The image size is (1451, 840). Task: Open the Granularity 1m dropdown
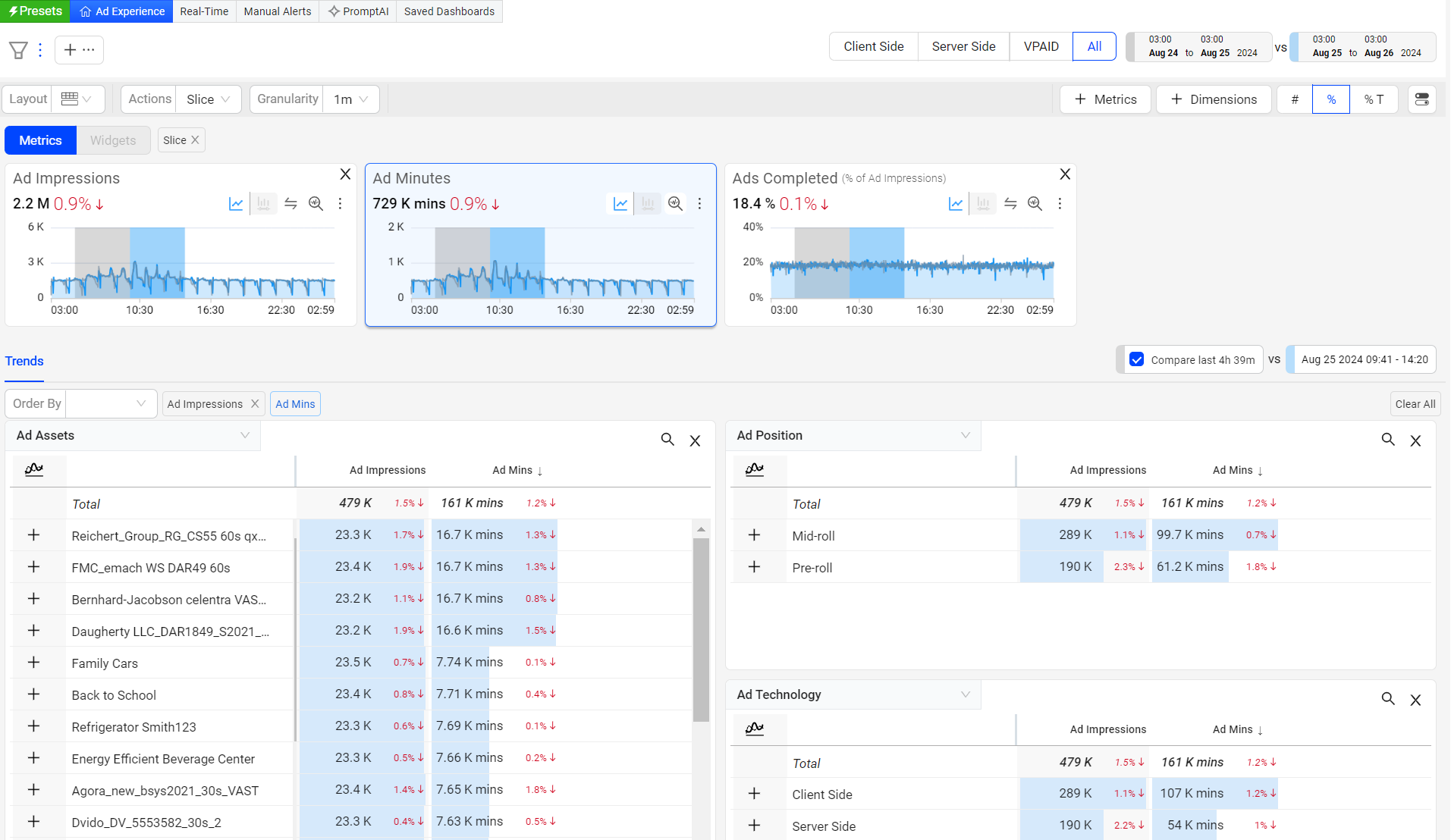[x=351, y=99]
